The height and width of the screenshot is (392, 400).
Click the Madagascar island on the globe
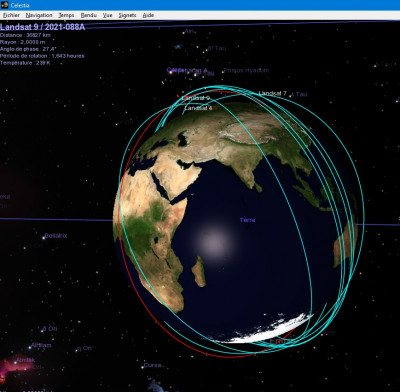[x=199, y=271]
